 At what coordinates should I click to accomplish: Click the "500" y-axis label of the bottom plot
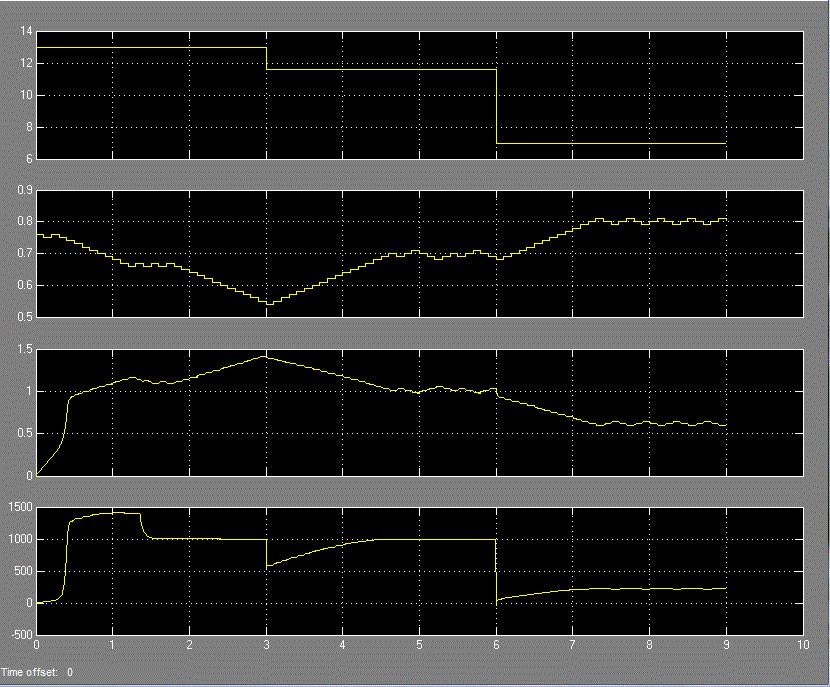click(24, 571)
